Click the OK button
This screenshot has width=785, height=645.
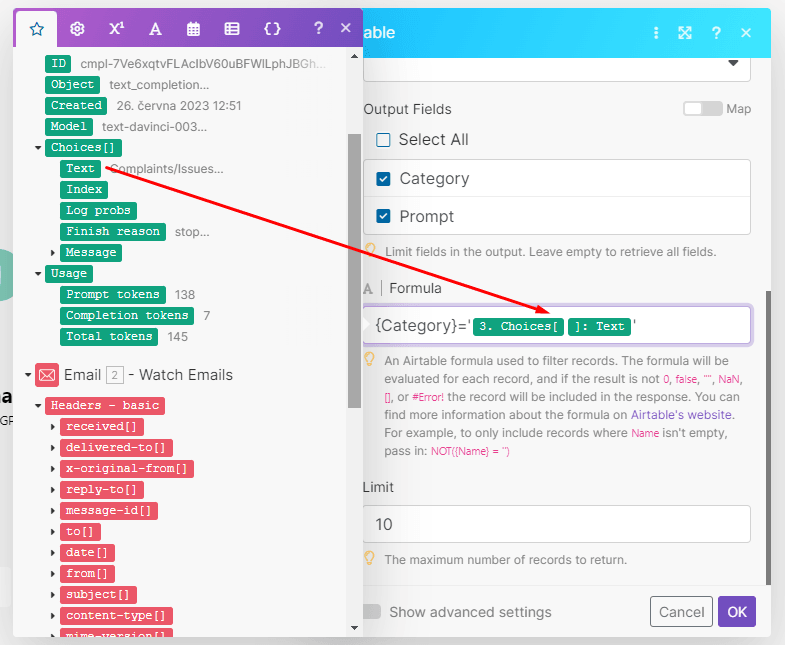[x=736, y=611]
